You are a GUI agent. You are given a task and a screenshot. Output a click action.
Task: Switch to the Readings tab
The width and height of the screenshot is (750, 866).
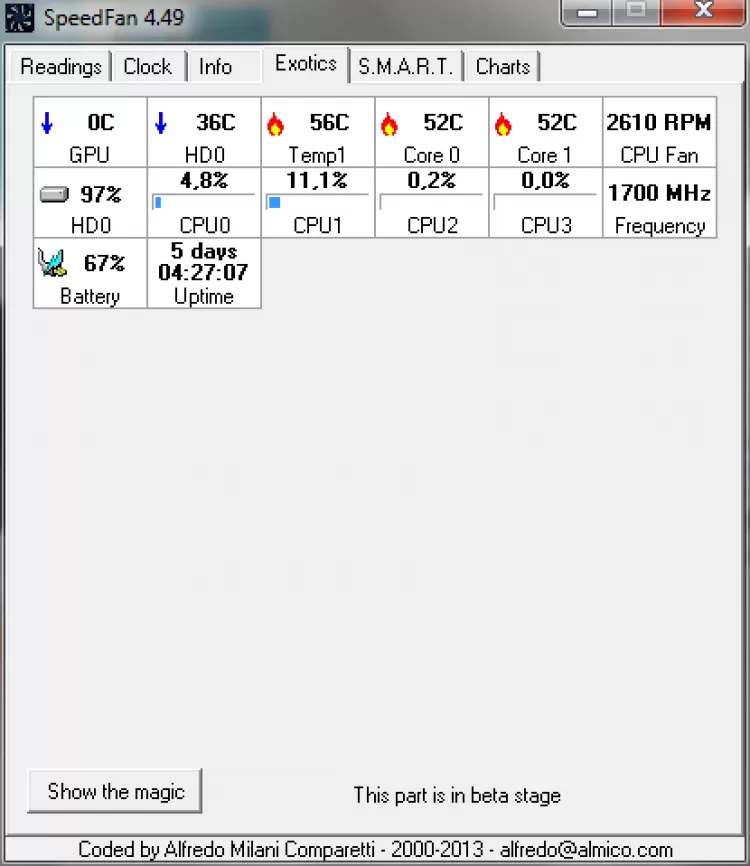[x=61, y=67]
